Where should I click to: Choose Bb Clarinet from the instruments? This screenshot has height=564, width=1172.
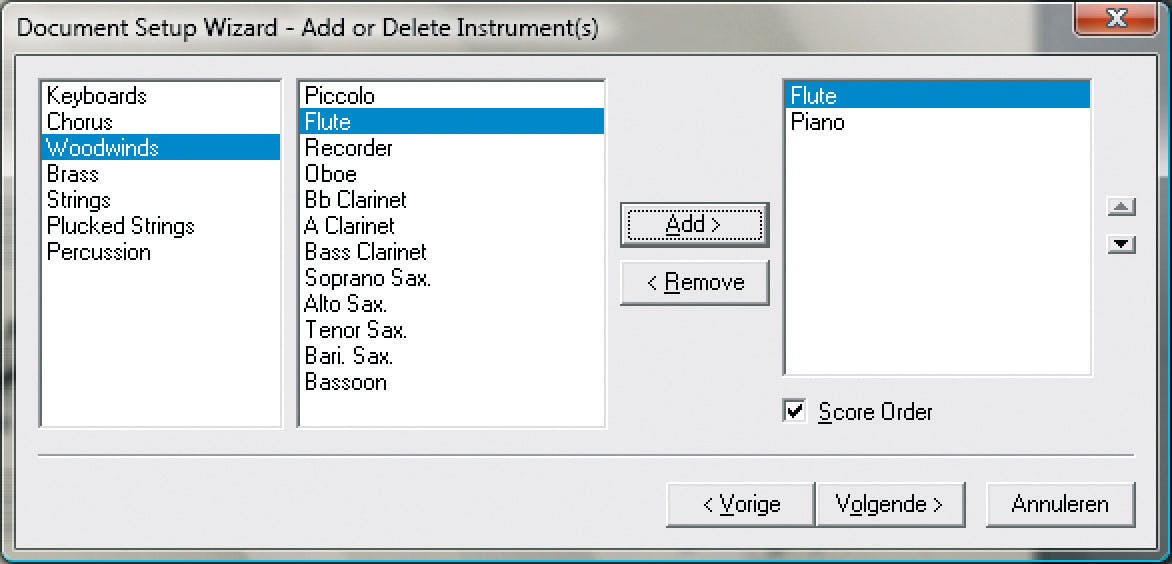click(356, 200)
